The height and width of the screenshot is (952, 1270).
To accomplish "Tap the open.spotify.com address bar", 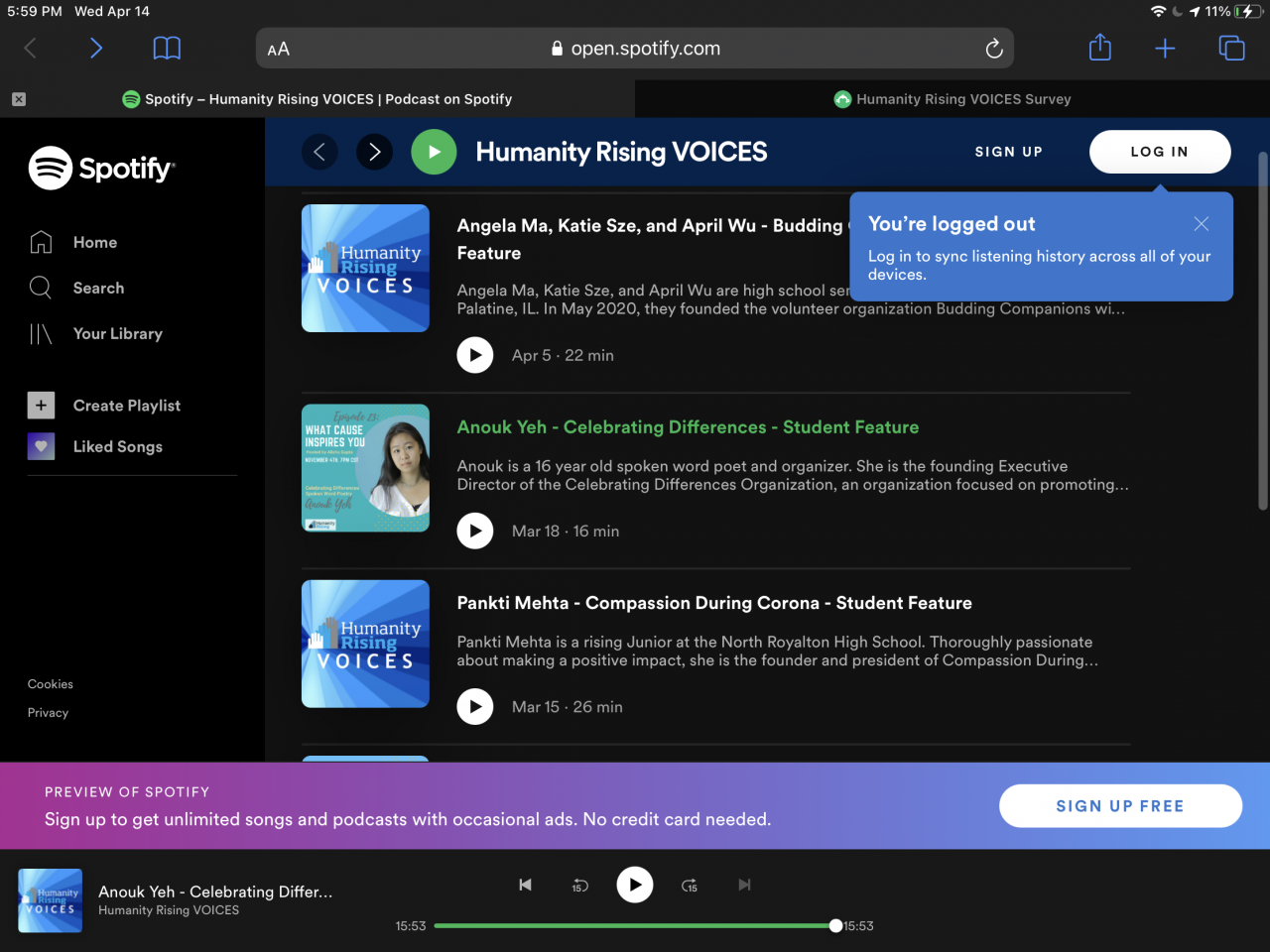I will pos(635,49).
